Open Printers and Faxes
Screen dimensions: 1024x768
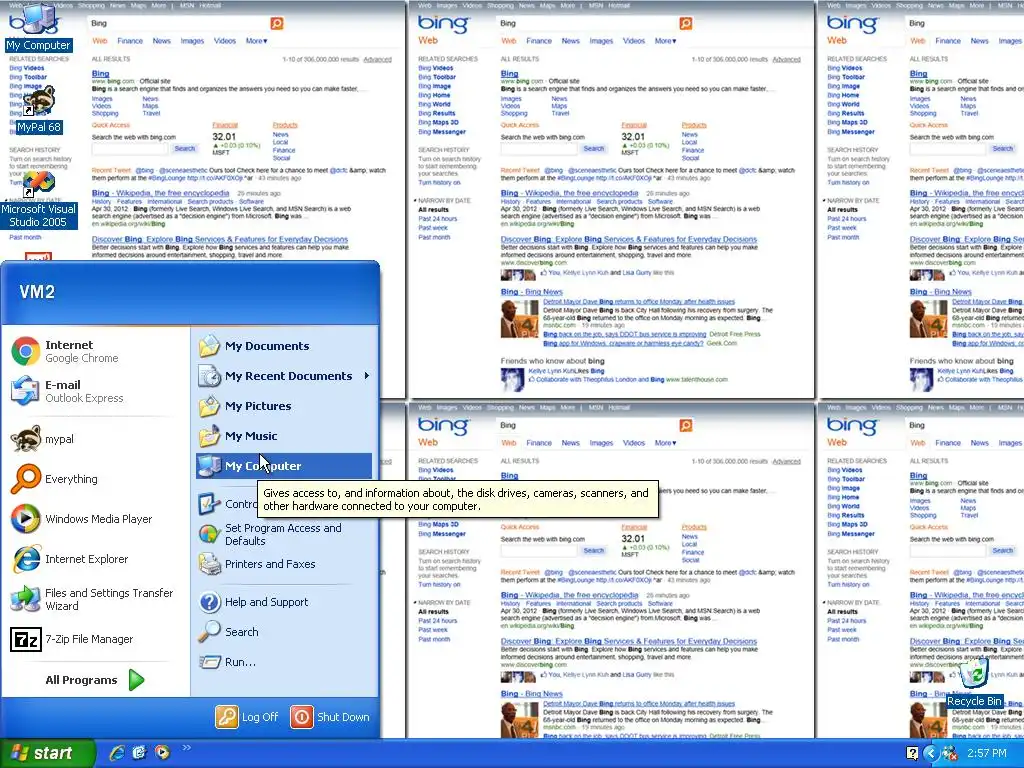coord(283,564)
